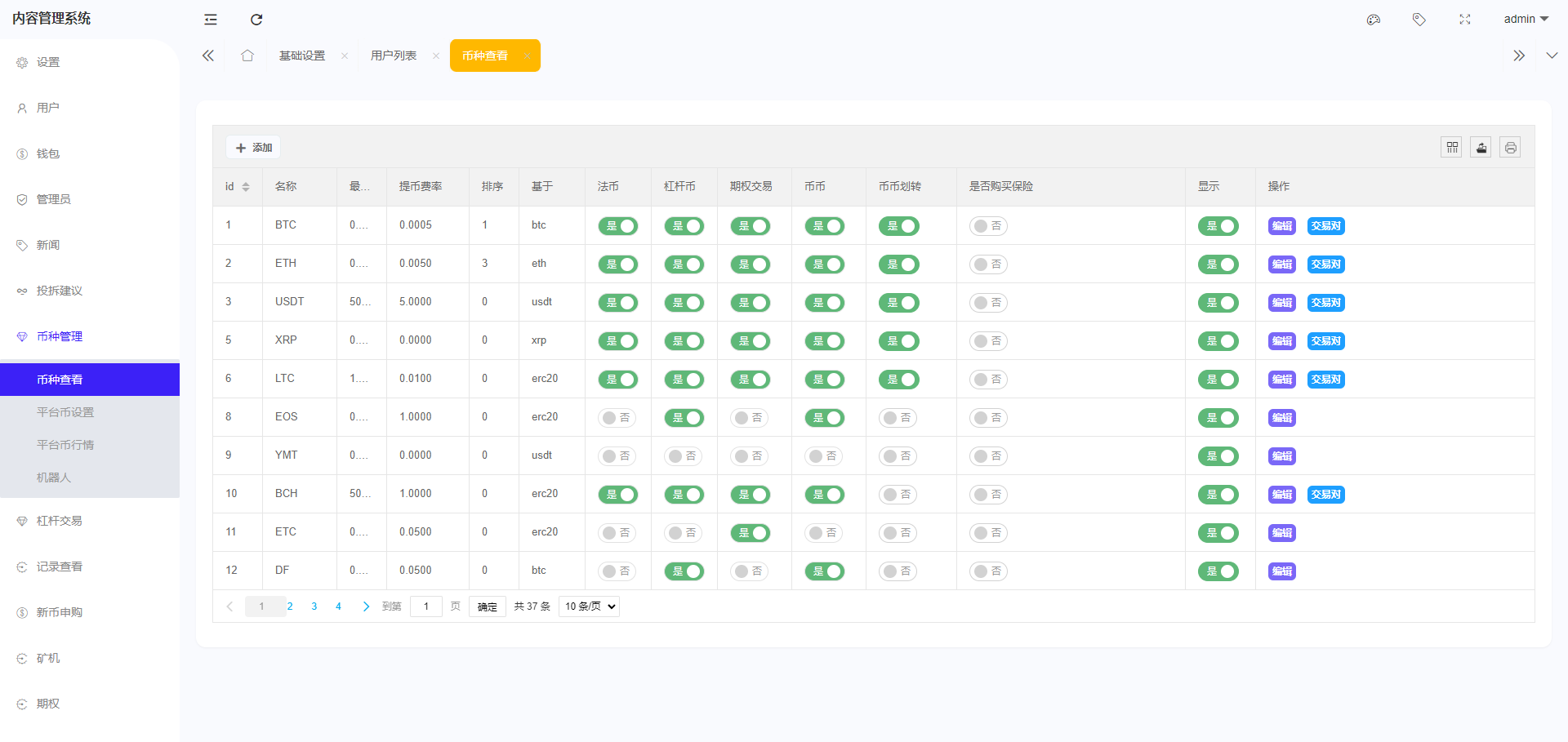Click the refresh page icon
This screenshot has height=742, width=1568.
256,20
